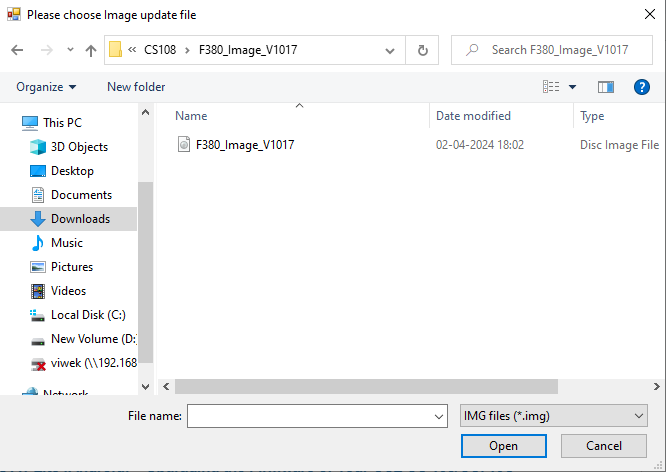This screenshot has width=666, height=472.
Task: Open the Help question mark icon
Action: pyautogui.click(x=642, y=87)
